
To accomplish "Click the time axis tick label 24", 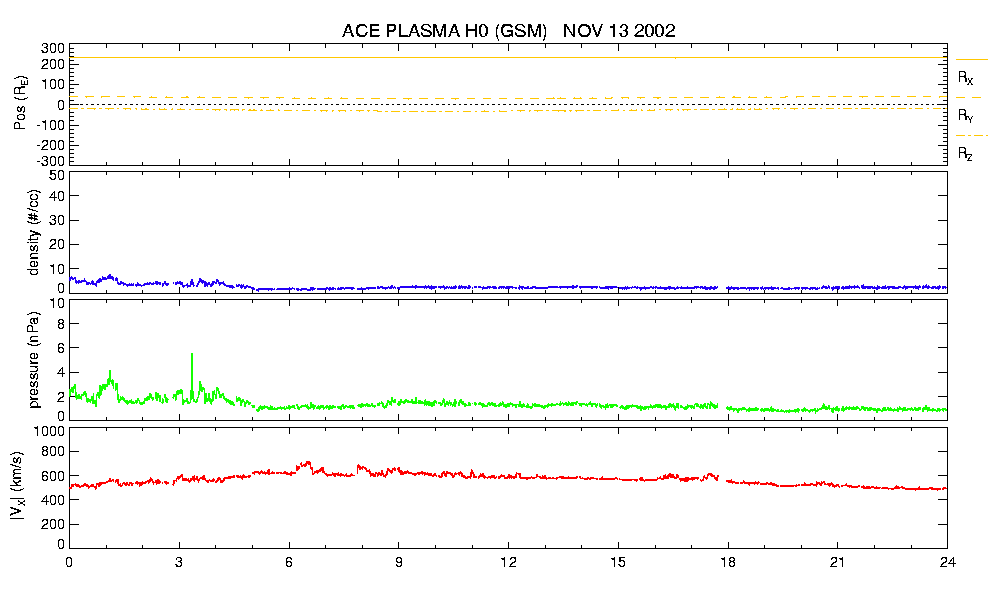I will click(x=947, y=562).
